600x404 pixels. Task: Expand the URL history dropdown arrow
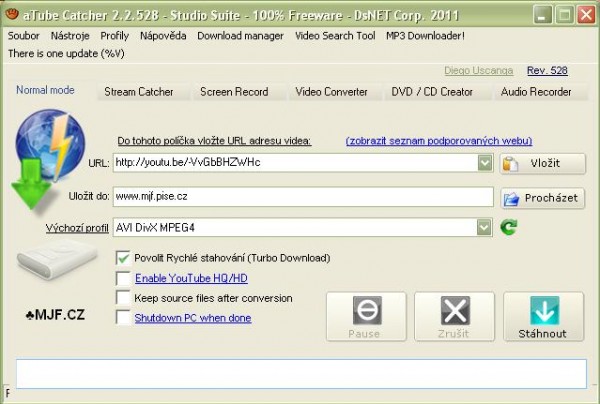tap(485, 163)
